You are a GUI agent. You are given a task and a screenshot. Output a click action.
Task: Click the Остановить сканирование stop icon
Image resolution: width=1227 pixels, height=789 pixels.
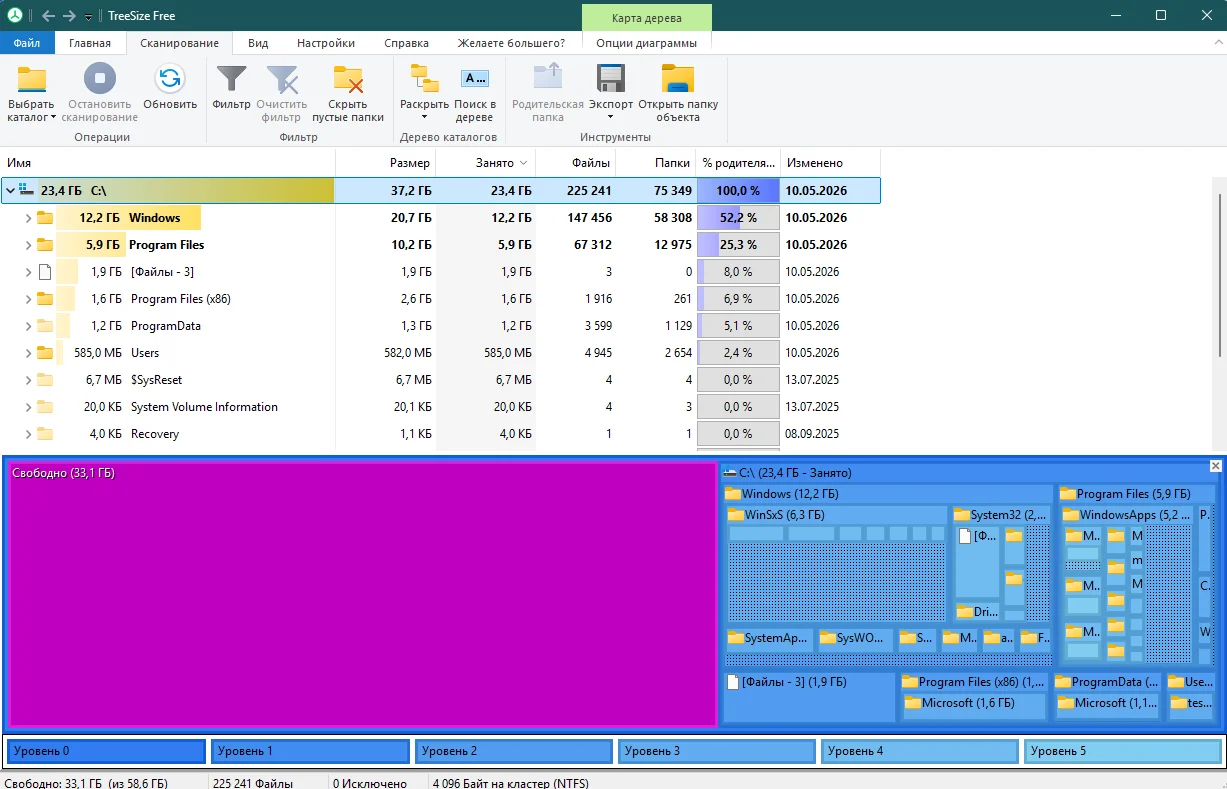point(99,79)
